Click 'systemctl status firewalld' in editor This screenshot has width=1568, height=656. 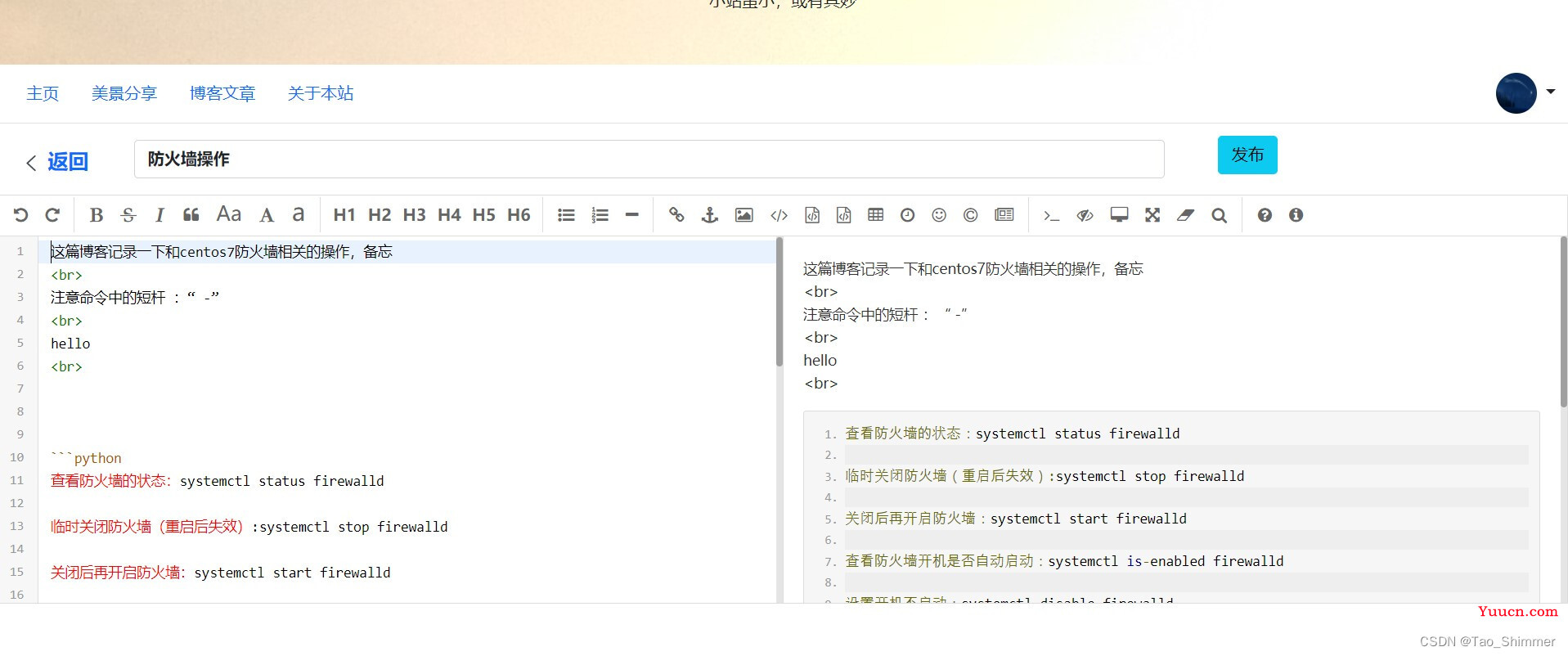click(281, 481)
